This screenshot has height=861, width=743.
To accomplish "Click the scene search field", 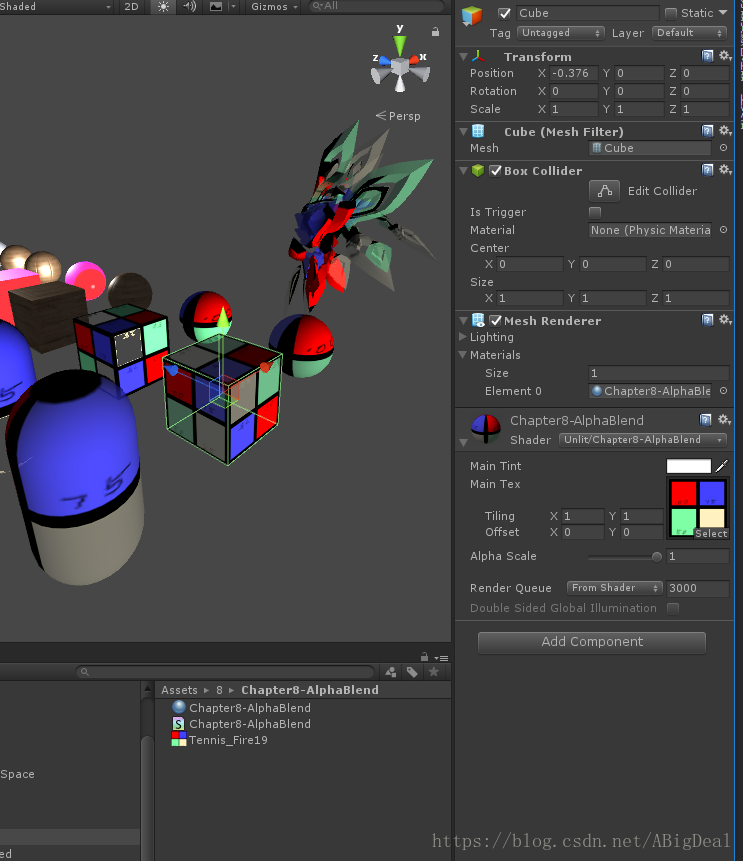I will (376, 6).
